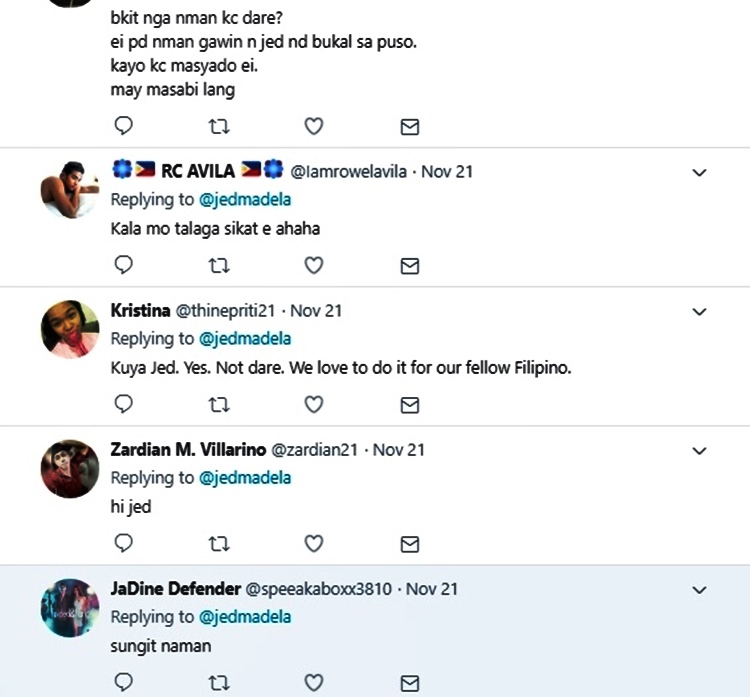Send JaDine Defender's tweet via direct message
Viewport: 750px width, 697px height.
click(409, 683)
